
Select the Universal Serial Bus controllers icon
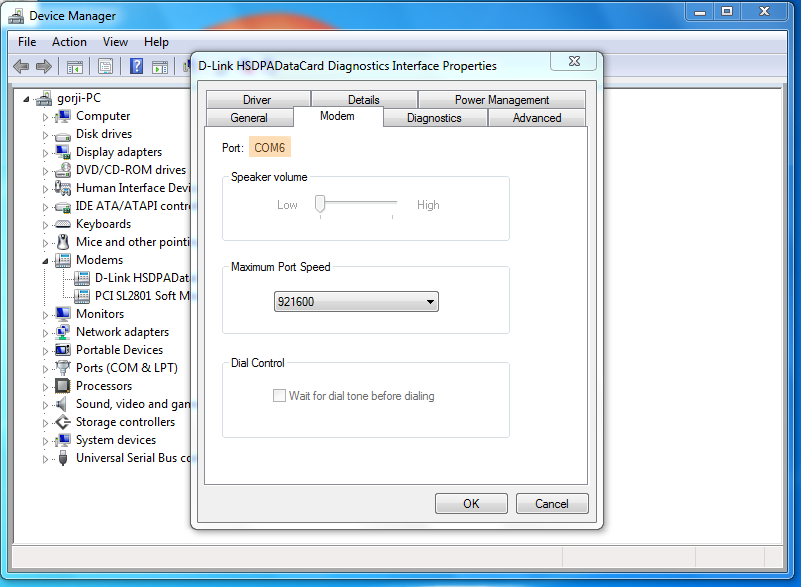click(x=63, y=458)
